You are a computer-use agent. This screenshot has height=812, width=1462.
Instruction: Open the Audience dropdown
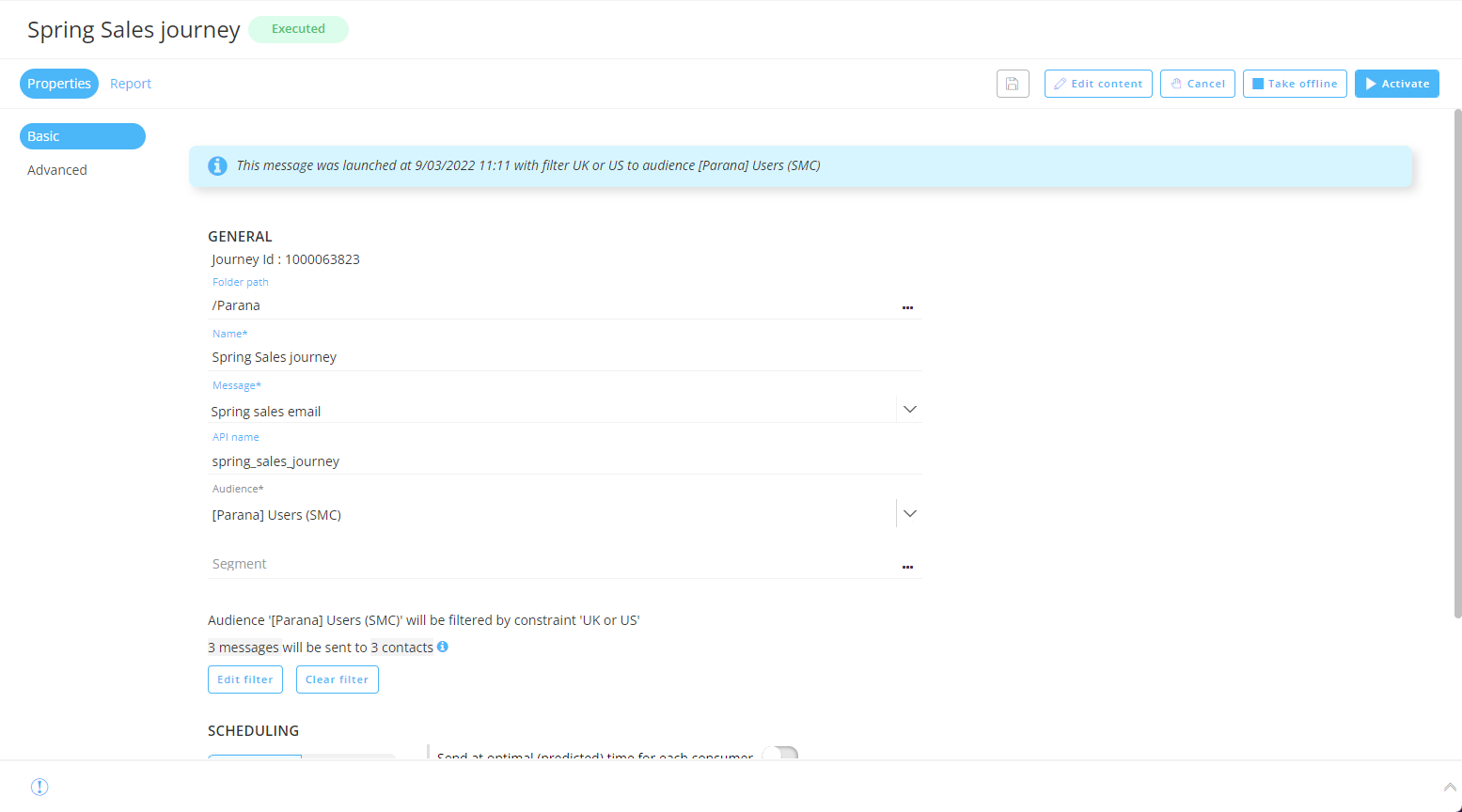point(909,513)
